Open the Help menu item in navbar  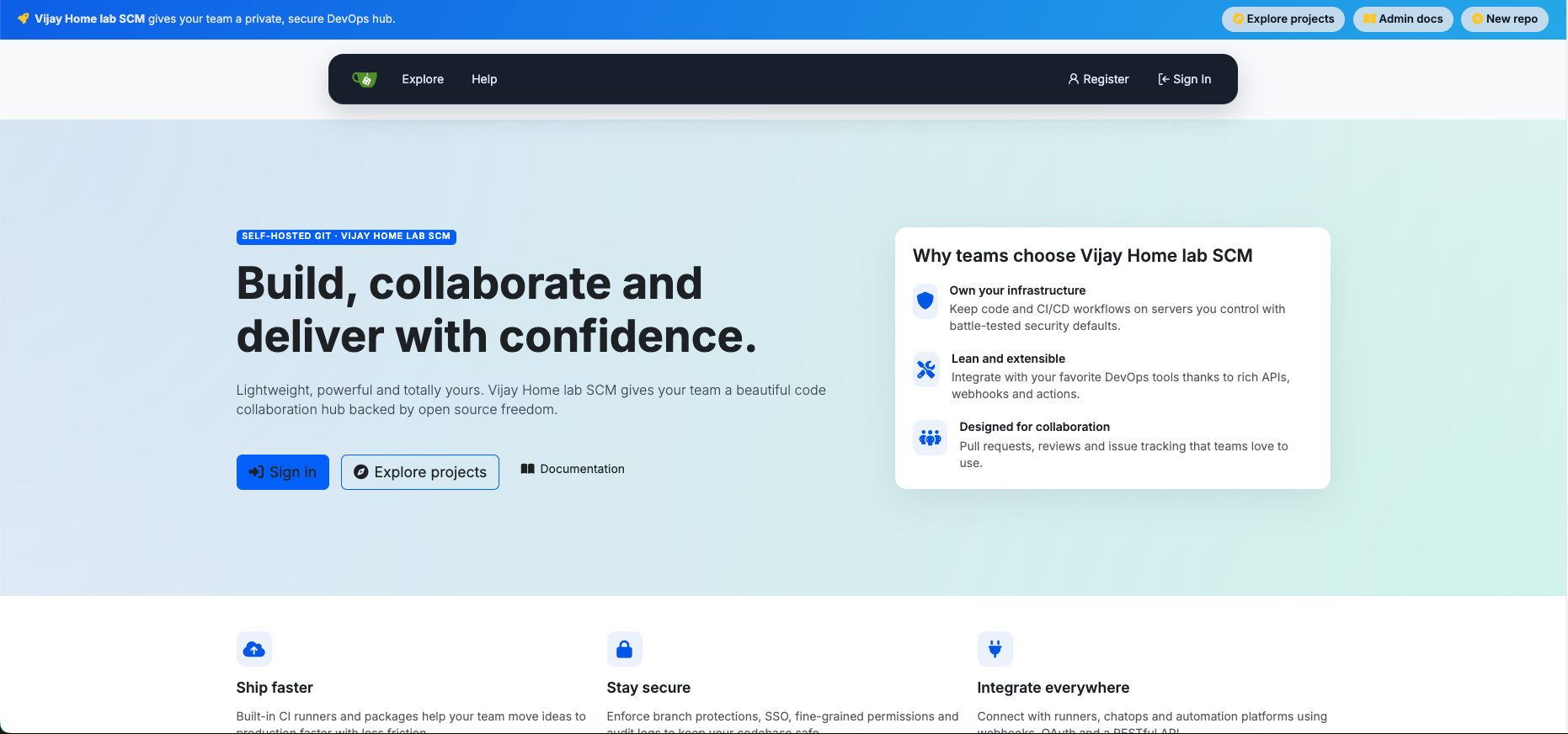click(x=484, y=79)
